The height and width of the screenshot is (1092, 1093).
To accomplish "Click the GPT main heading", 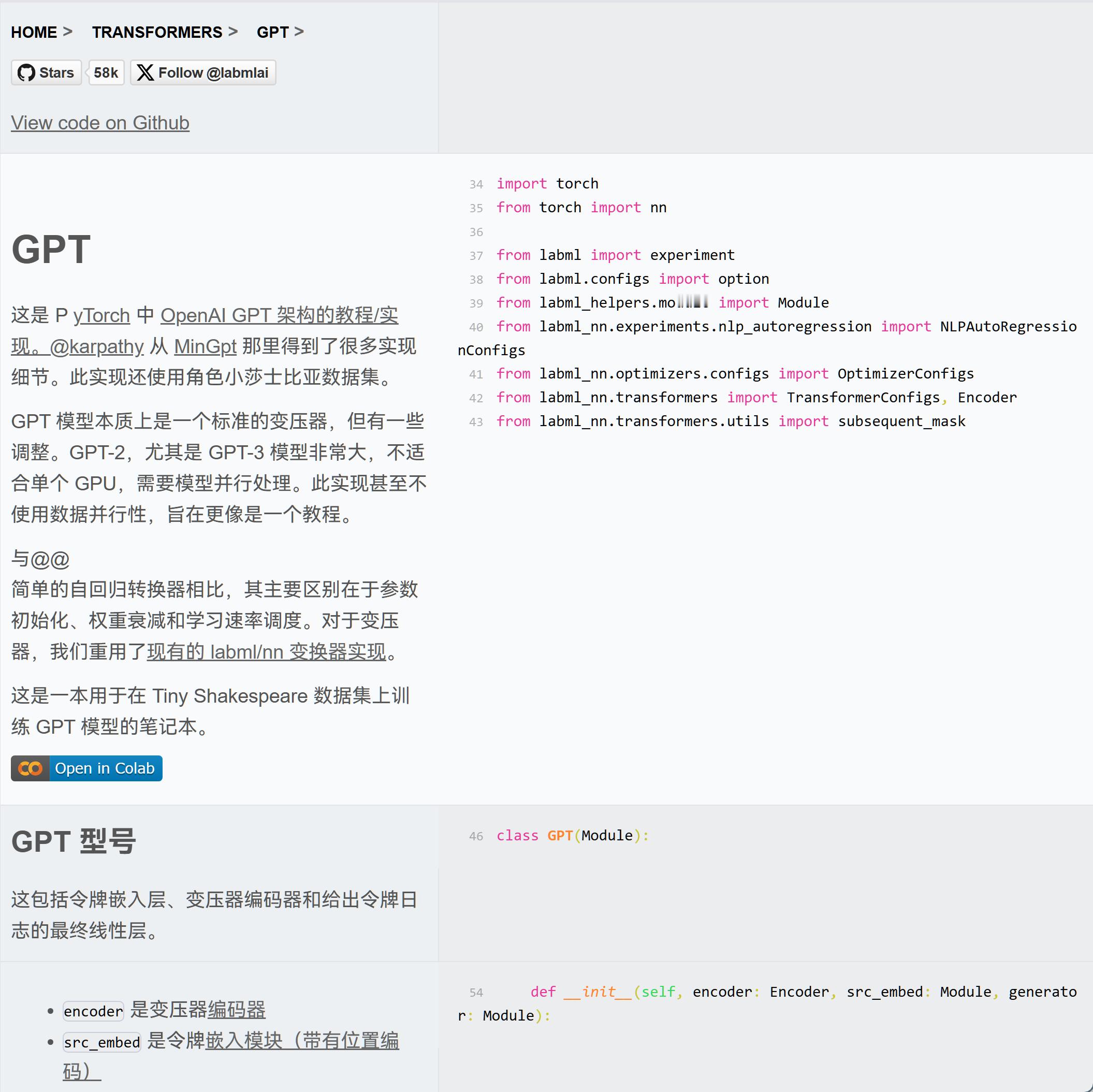I will [x=51, y=249].
